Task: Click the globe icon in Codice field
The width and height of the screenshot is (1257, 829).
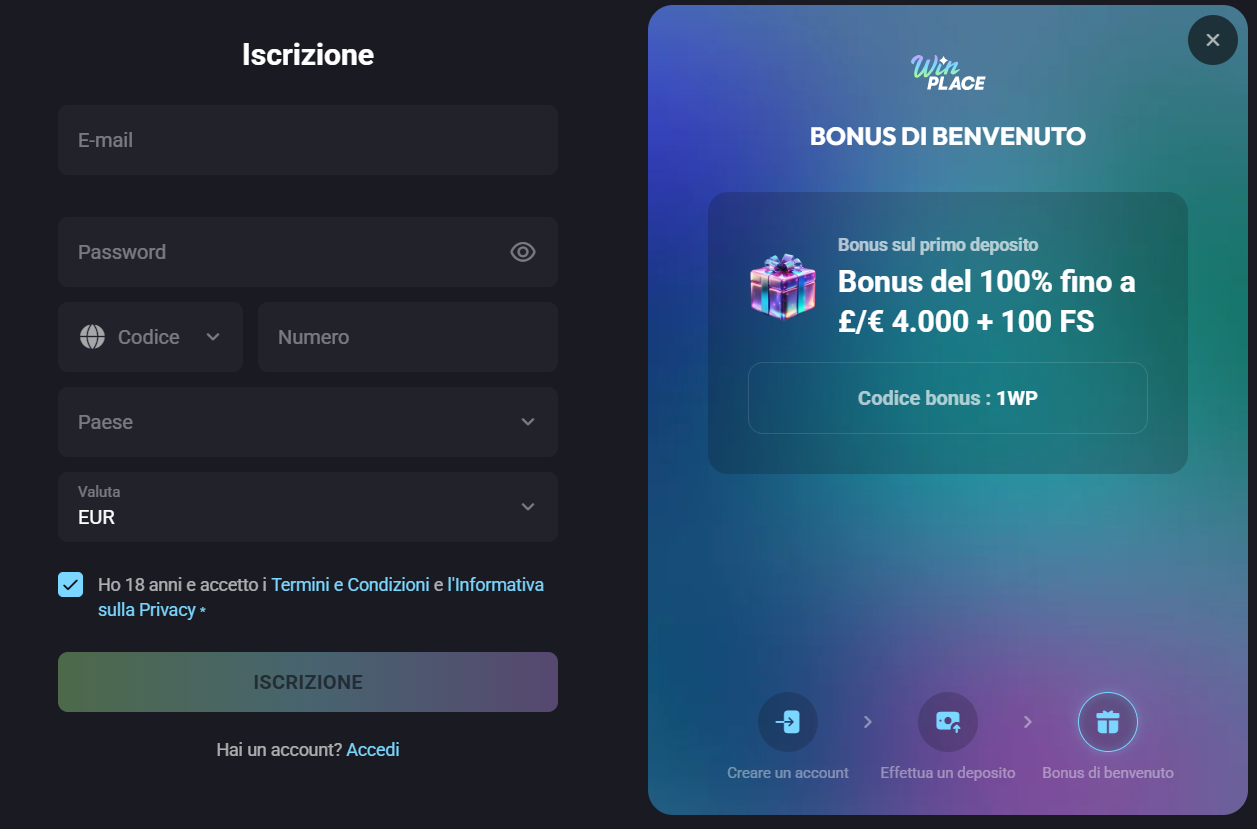Action: [x=92, y=337]
